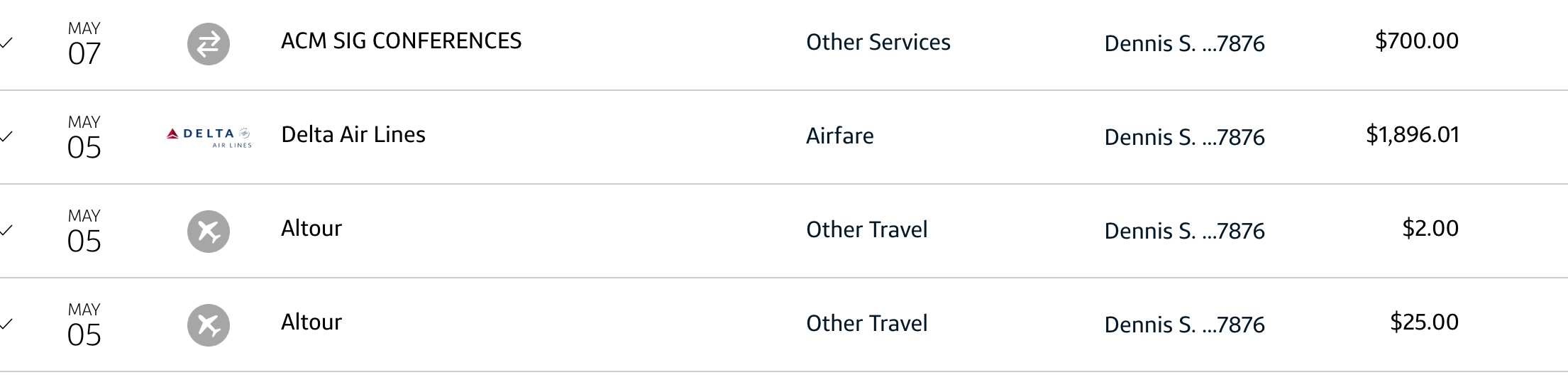The width and height of the screenshot is (1568, 375).
Task: Expand the ACM SIG CONFERENCES transaction chevron
Action: (x=6, y=43)
